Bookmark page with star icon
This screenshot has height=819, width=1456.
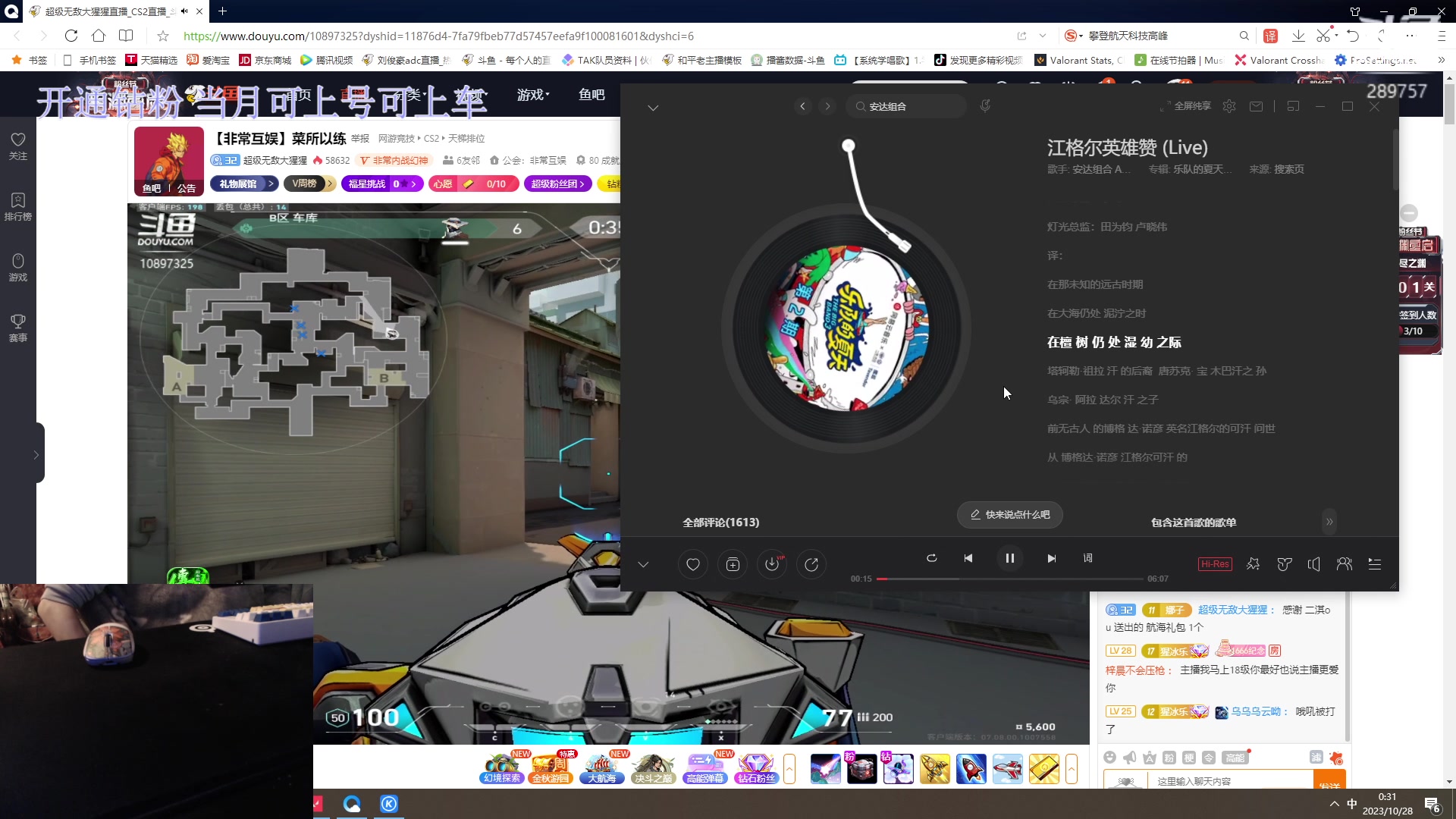[162, 36]
